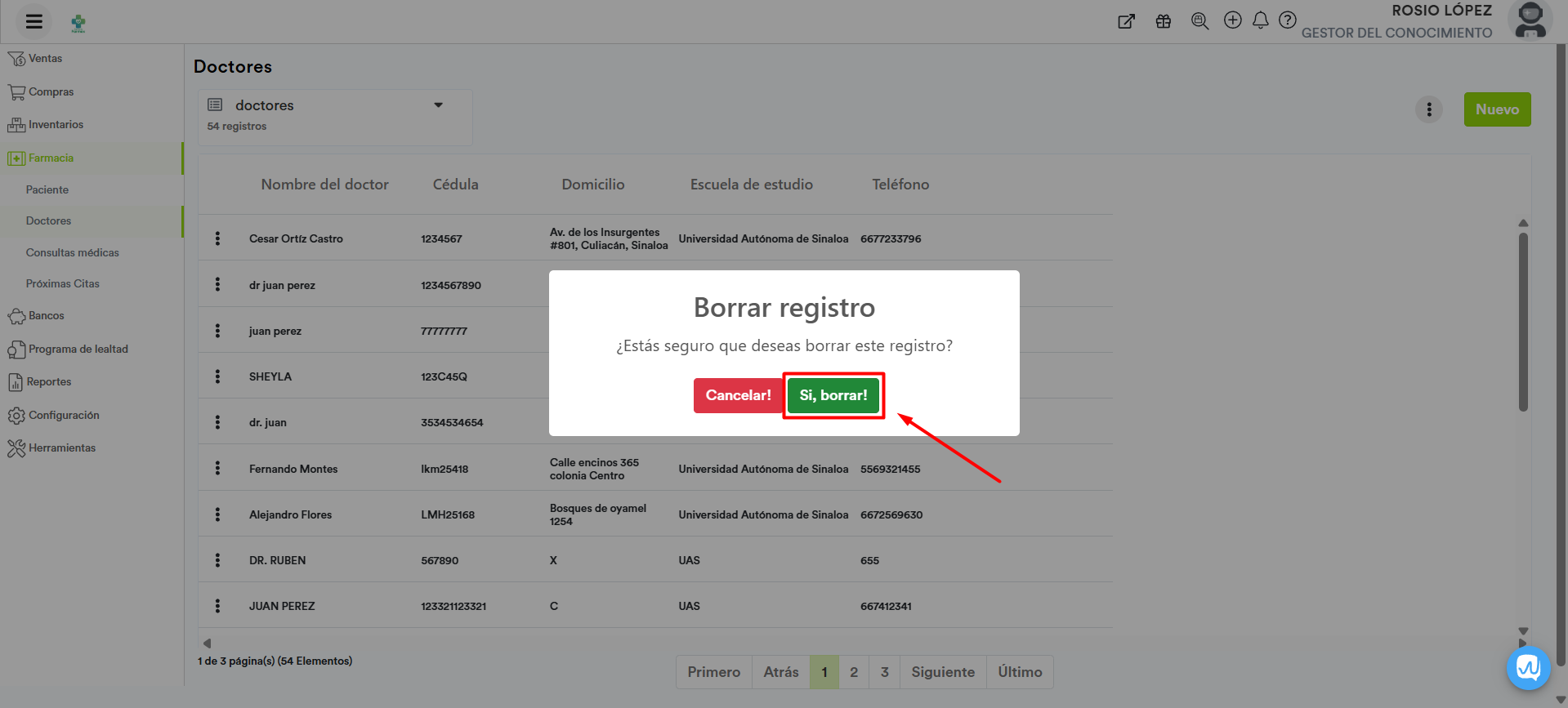Click the Siguiente pagination button

[x=942, y=672]
